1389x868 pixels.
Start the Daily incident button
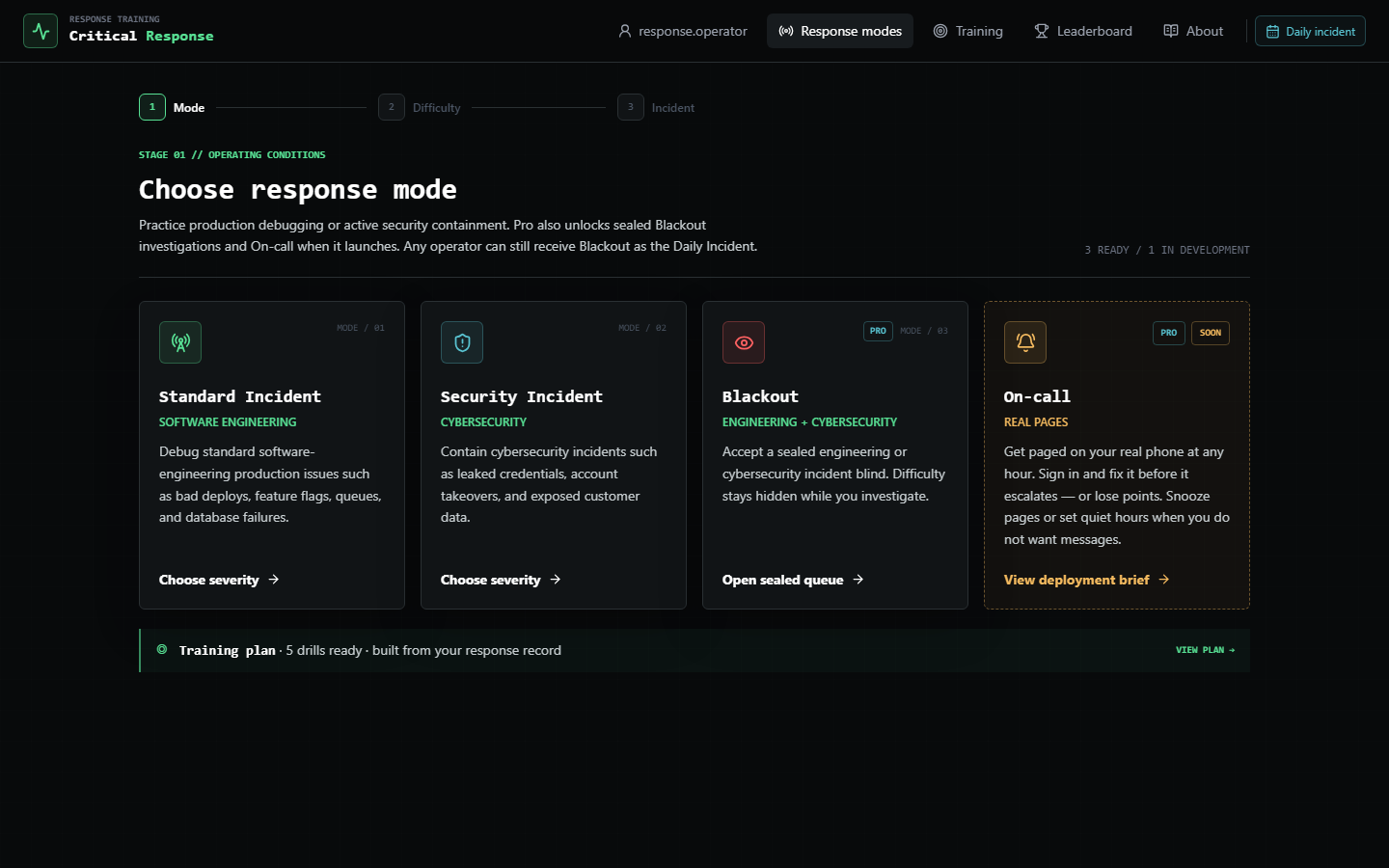pyautogui.click(x=1310, y=31)
